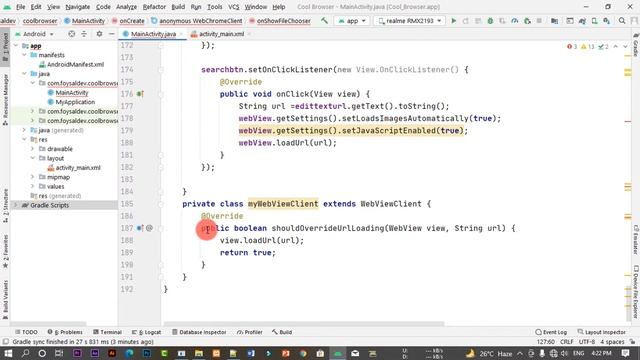Open Project panel gear settings
The image size is (640, 360).
click(99, 34)
